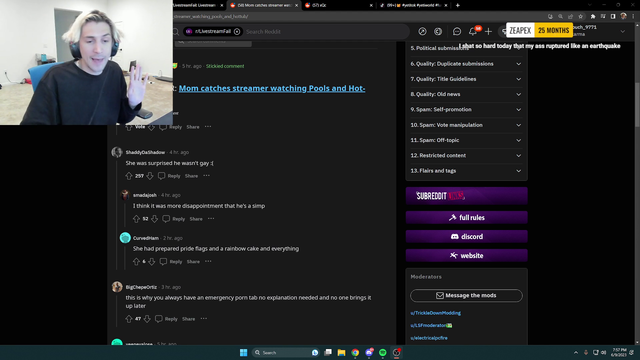
Task: Switch to the TikTok #yetitok tab
Action: (413, 5)
